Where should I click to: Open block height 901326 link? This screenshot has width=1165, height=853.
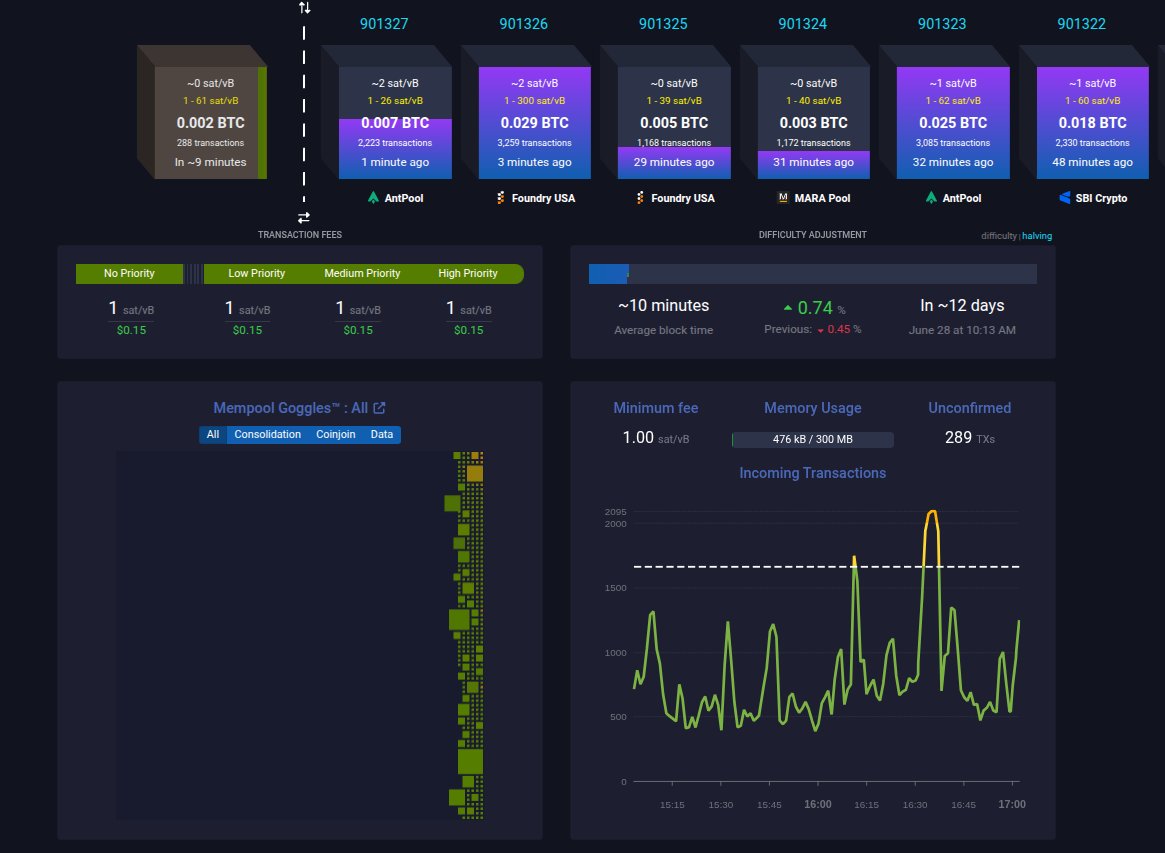click(523, 24)
